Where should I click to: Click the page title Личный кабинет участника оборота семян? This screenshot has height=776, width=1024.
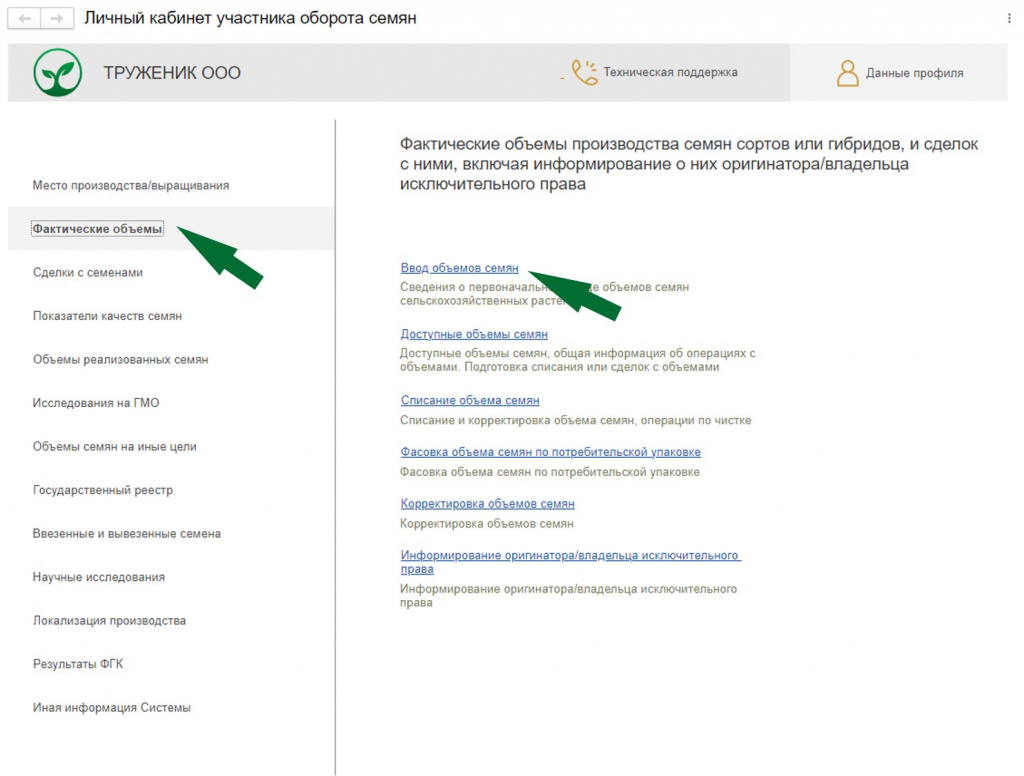tap(250, 18)
